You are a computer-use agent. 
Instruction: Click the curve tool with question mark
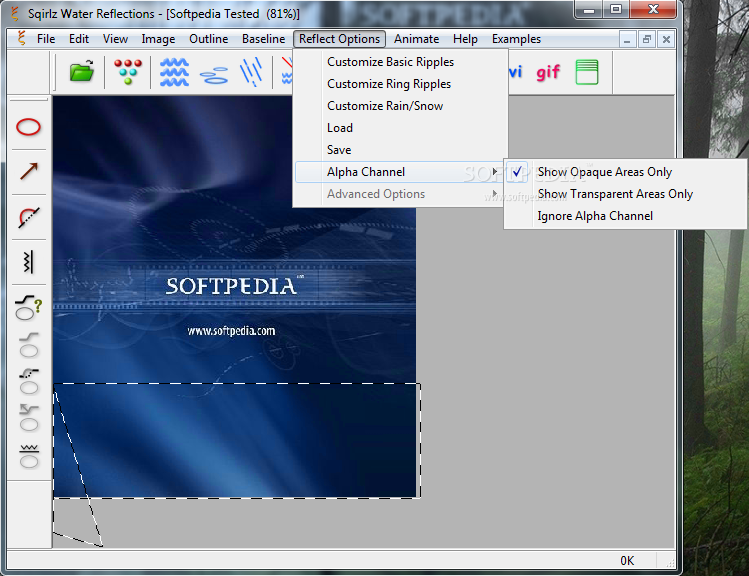tap(29, 307)
